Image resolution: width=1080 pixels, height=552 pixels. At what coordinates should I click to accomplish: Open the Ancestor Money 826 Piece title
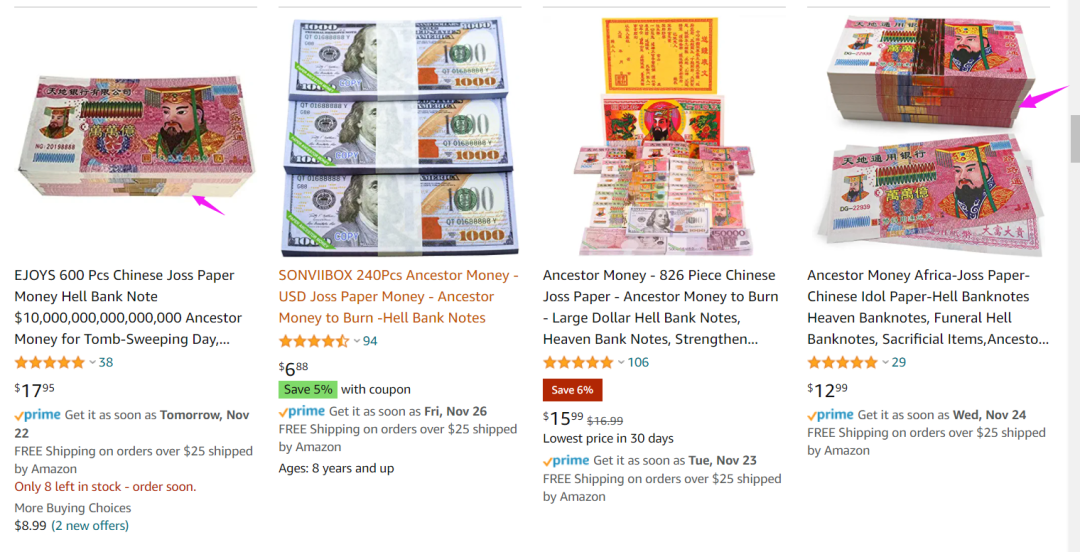661,307
